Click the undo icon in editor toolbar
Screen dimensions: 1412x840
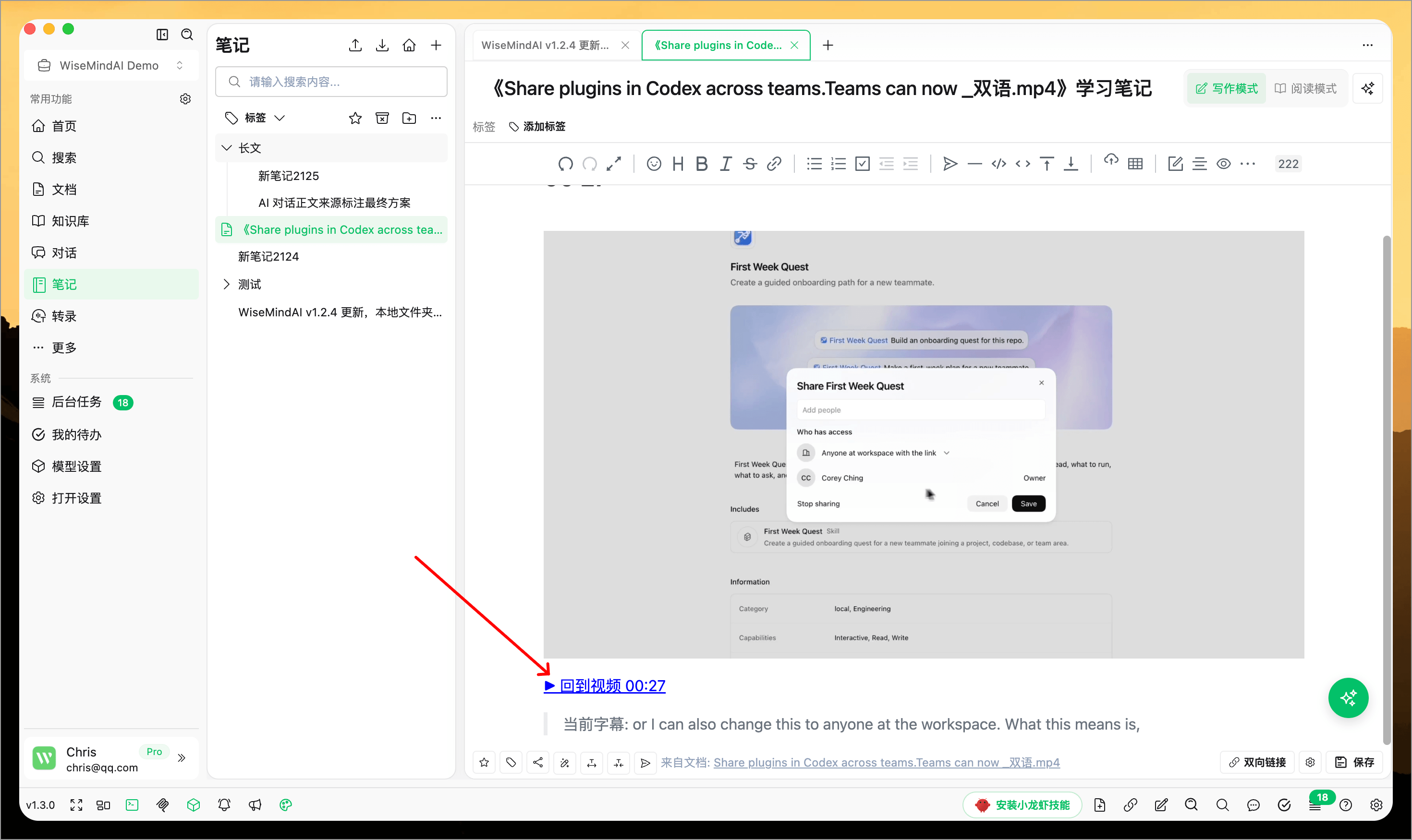(x=565, y=164)
